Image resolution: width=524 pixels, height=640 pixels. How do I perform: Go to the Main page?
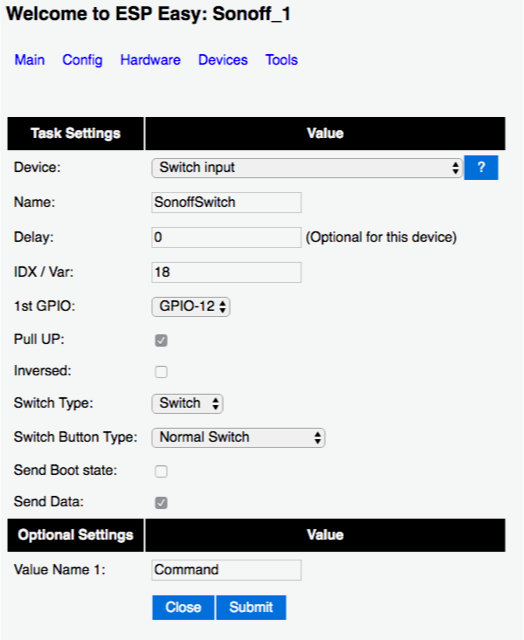click(29, 60)
